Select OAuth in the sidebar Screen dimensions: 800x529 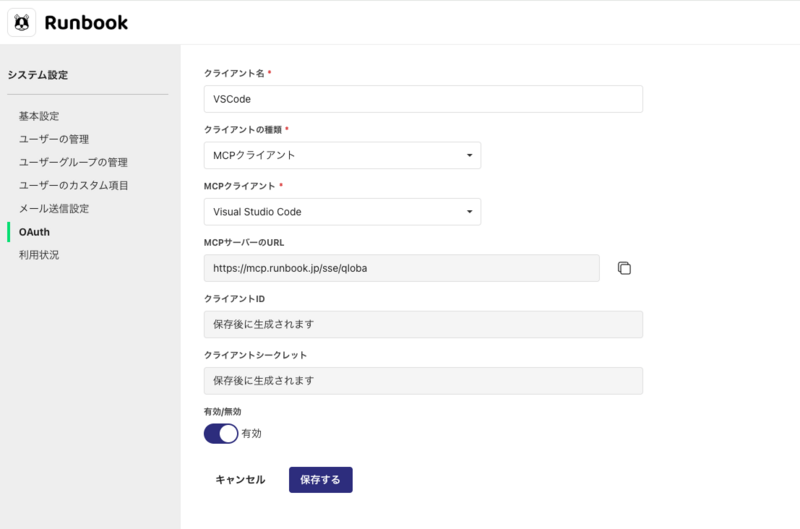click(34, 232)
